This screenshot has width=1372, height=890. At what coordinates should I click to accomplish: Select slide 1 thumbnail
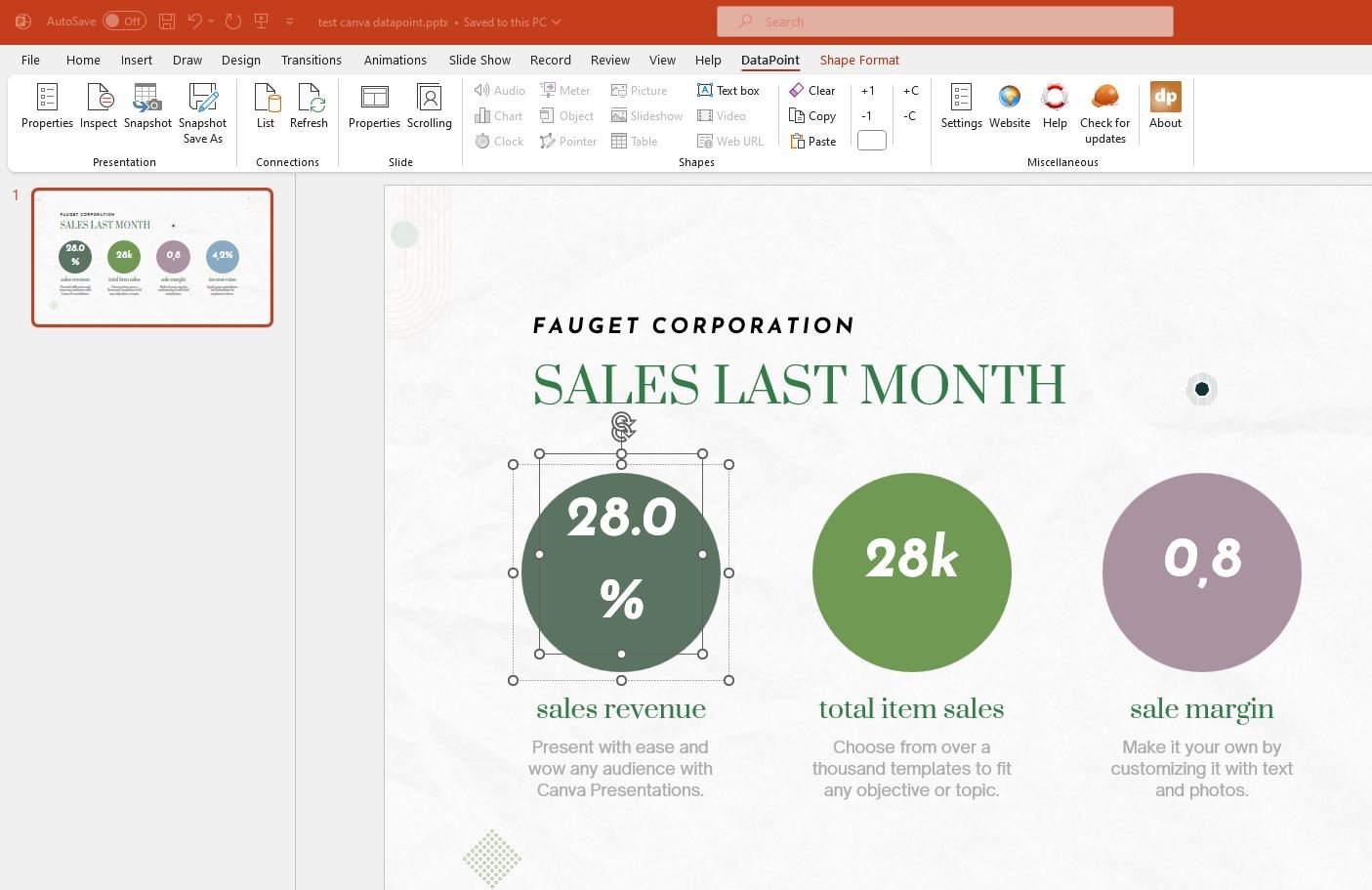click(152, 257)
